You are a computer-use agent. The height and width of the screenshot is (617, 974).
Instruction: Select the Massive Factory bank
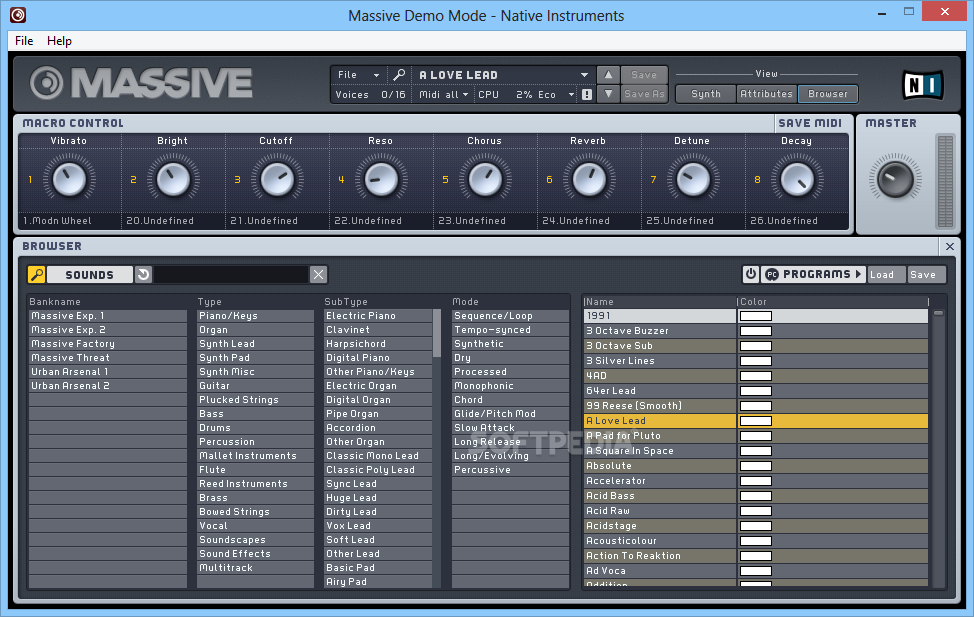click(x=107, y=344)
